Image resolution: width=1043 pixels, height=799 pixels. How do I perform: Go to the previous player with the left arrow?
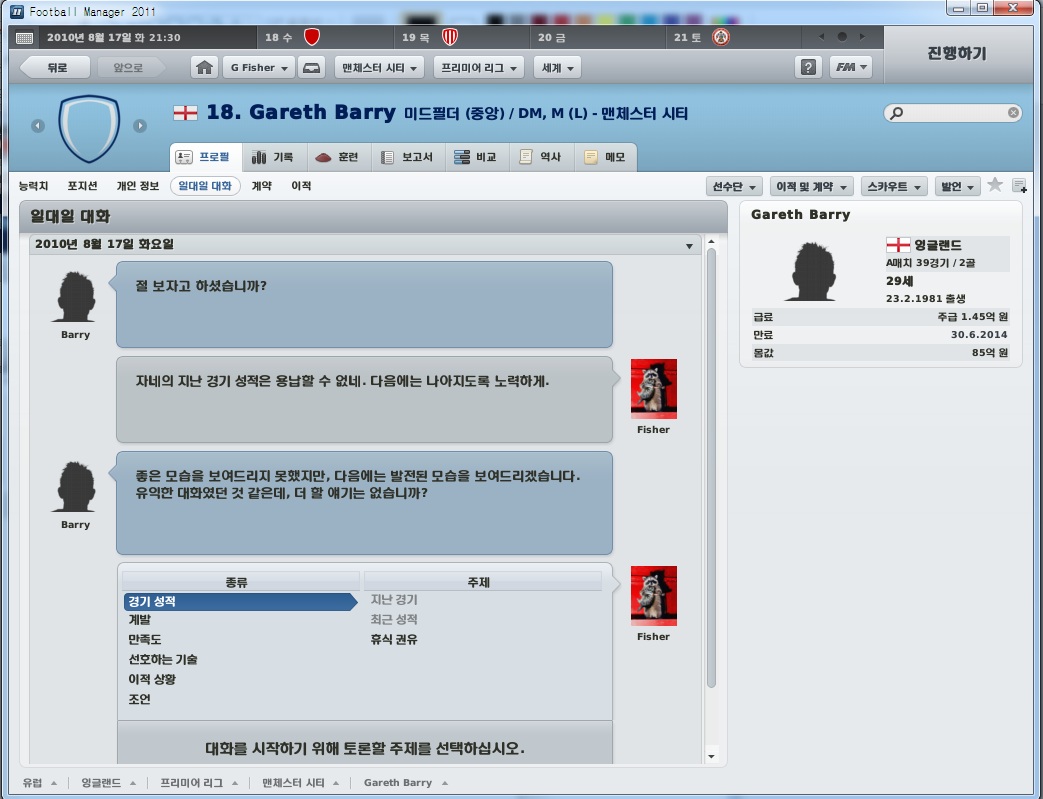[x=38, y=126]
